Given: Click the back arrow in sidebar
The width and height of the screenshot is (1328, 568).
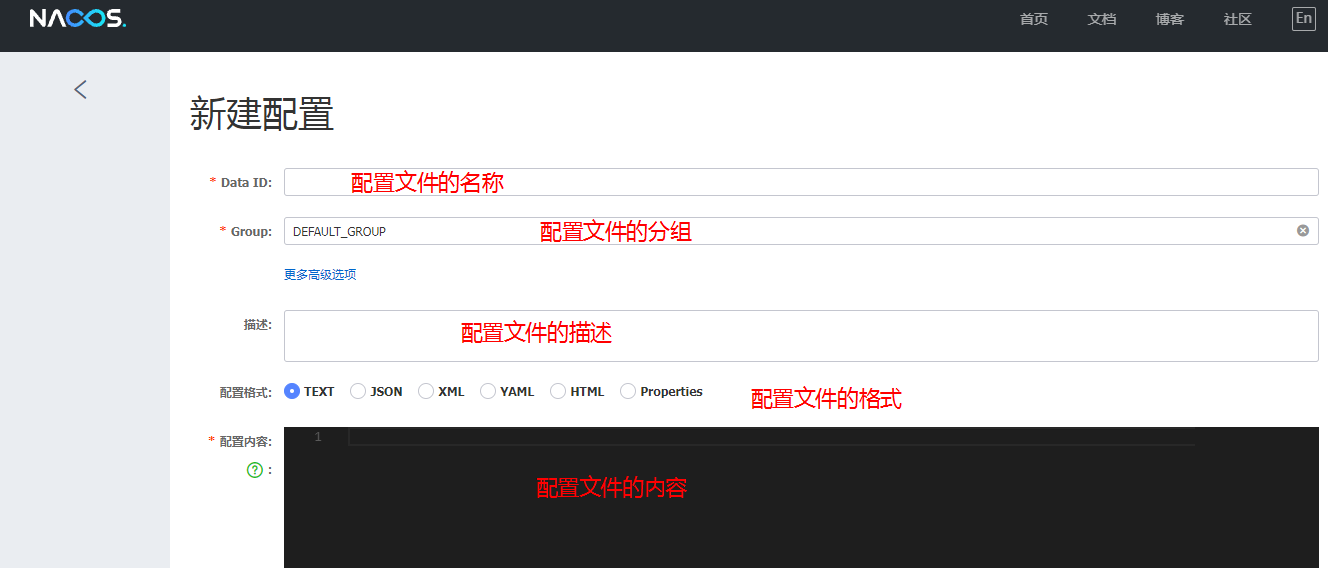Looking at the screenshot, I should pos(81,89).
